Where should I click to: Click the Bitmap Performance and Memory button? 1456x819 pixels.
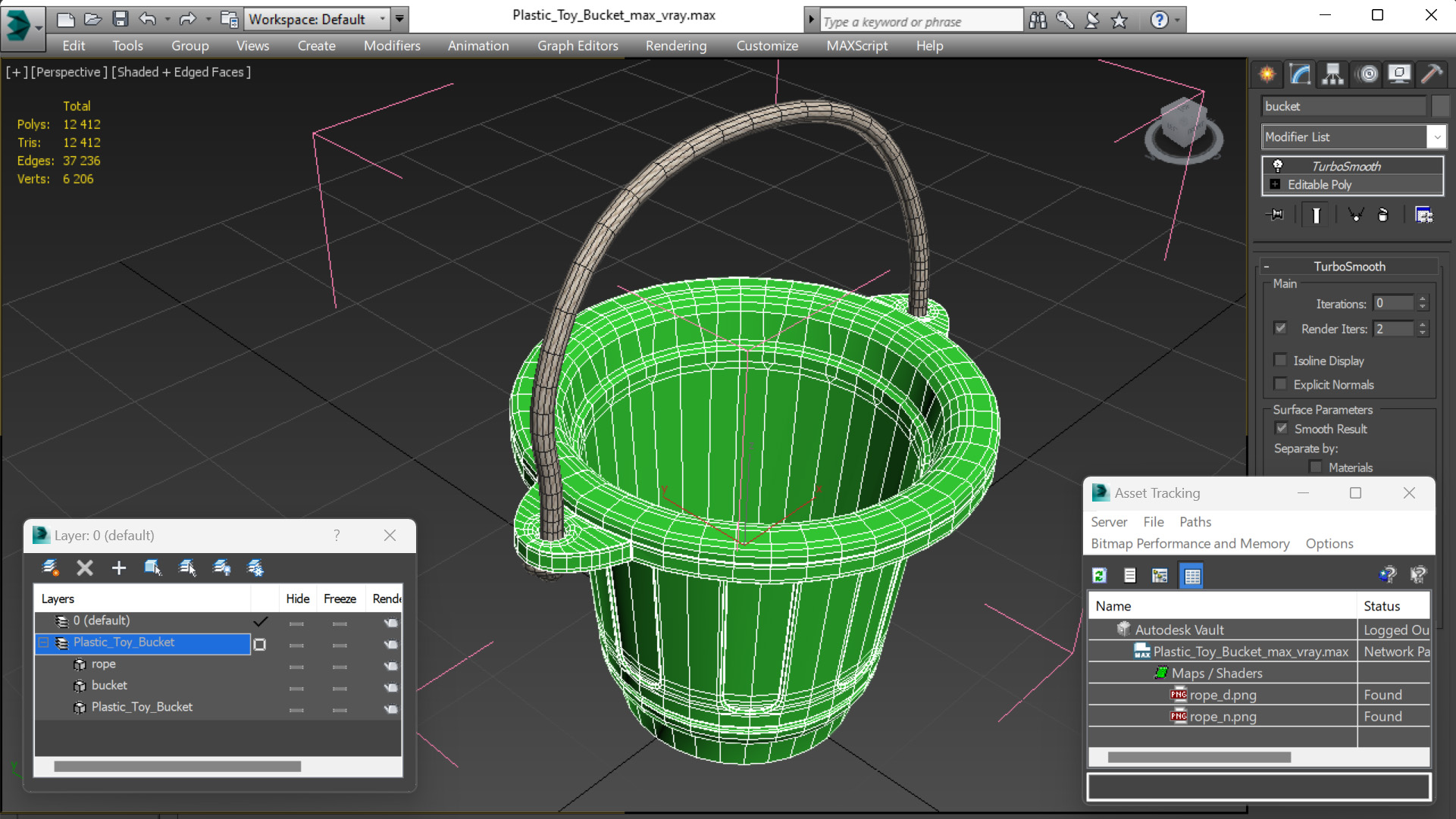(1190, 543)
